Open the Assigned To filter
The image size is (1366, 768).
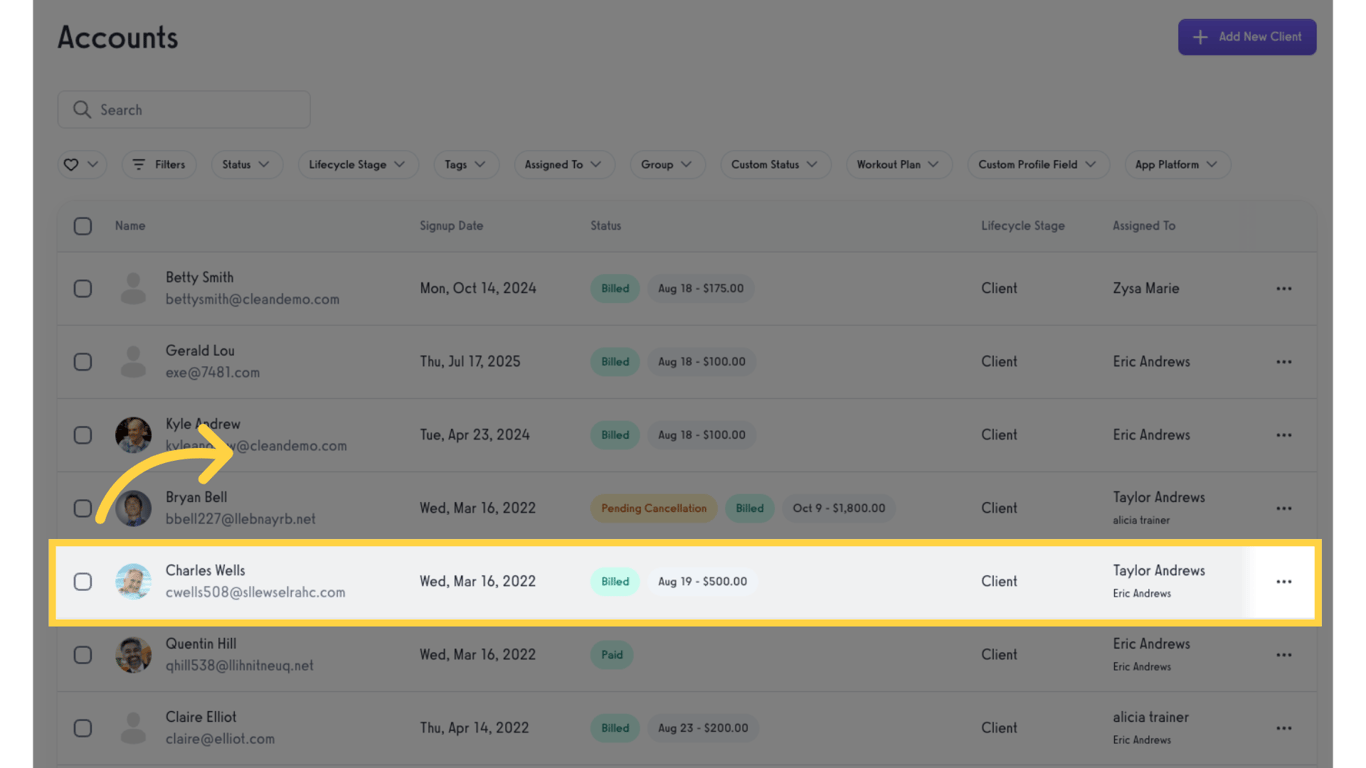564,164
